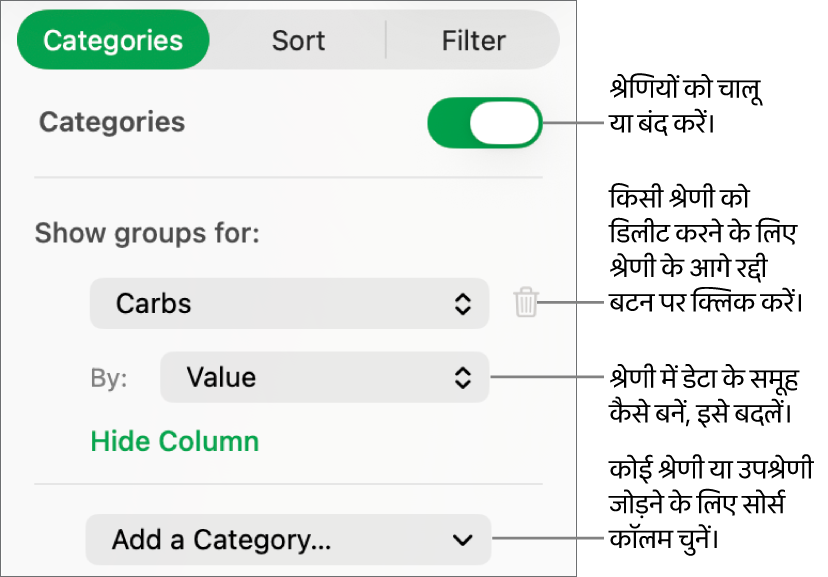Viewport: 828px width, 577px height.
Task: Click the callout line beside the trash icon
Action: pyautogui.click(x=575, y=301)
